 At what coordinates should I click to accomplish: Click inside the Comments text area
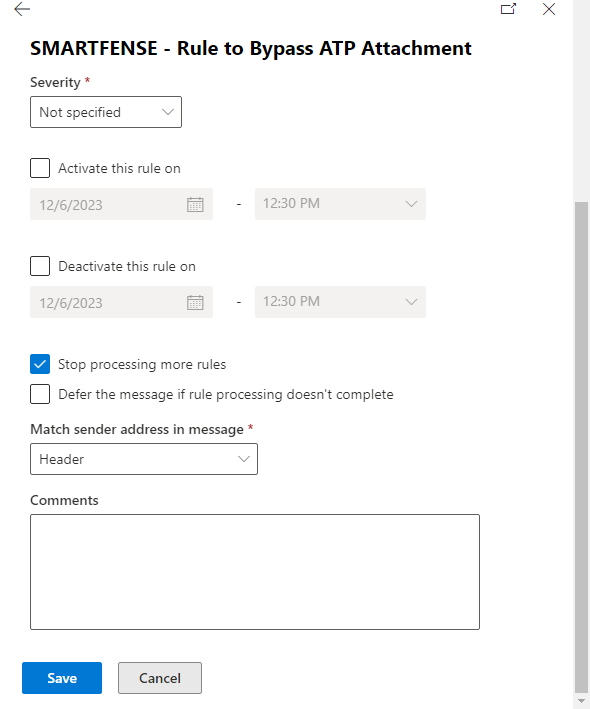coord(255,572)
